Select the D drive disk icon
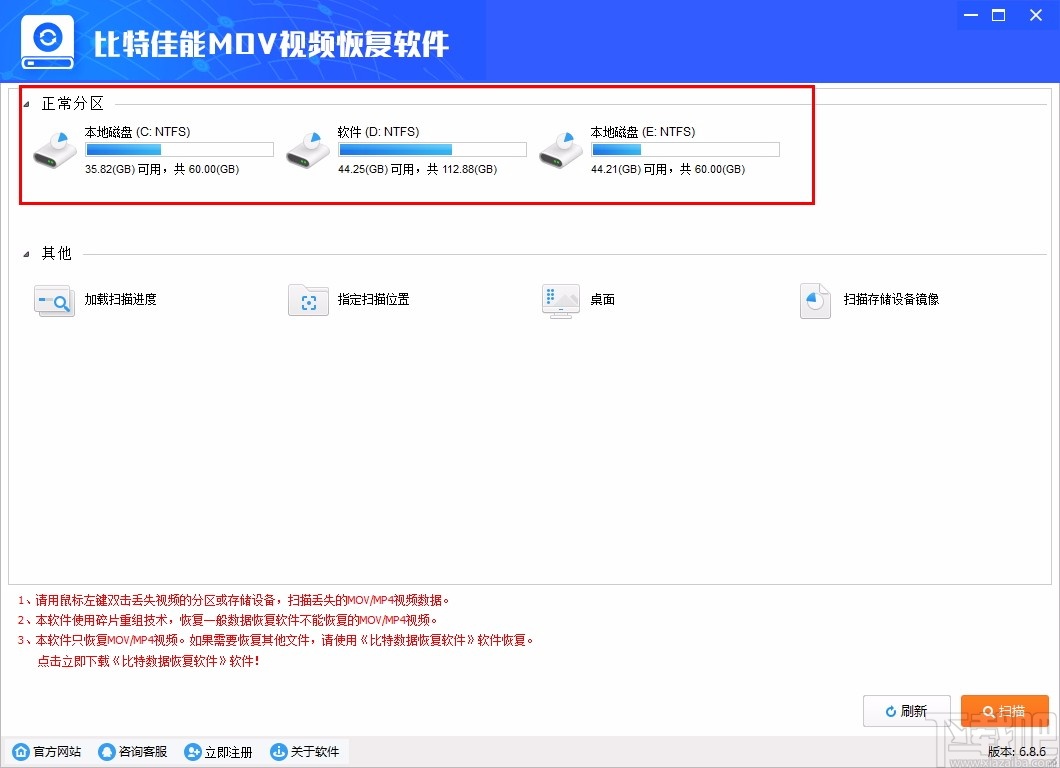 (307, 148)
